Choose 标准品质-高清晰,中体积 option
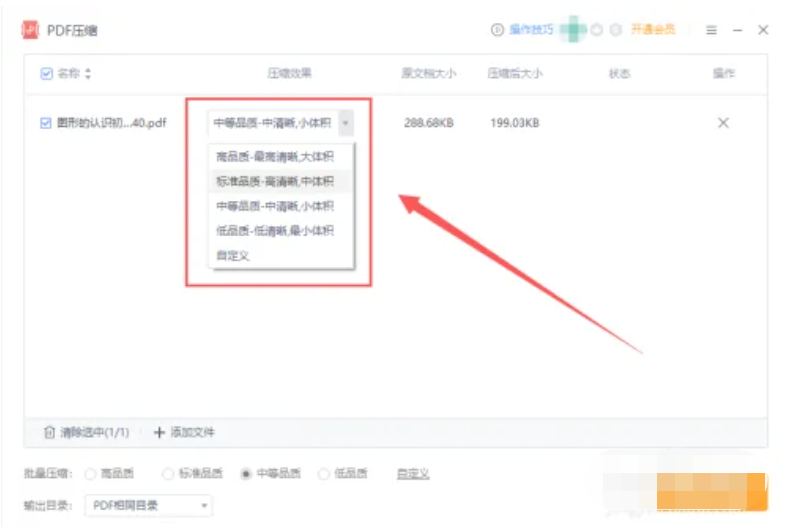Screen dimensions: 785x527 click(274, 181)
